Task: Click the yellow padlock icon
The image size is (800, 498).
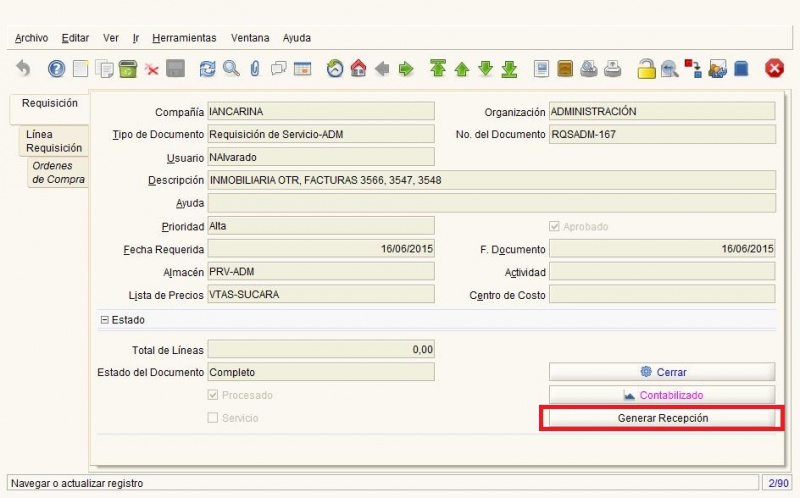Action: (x=646, y=69)
